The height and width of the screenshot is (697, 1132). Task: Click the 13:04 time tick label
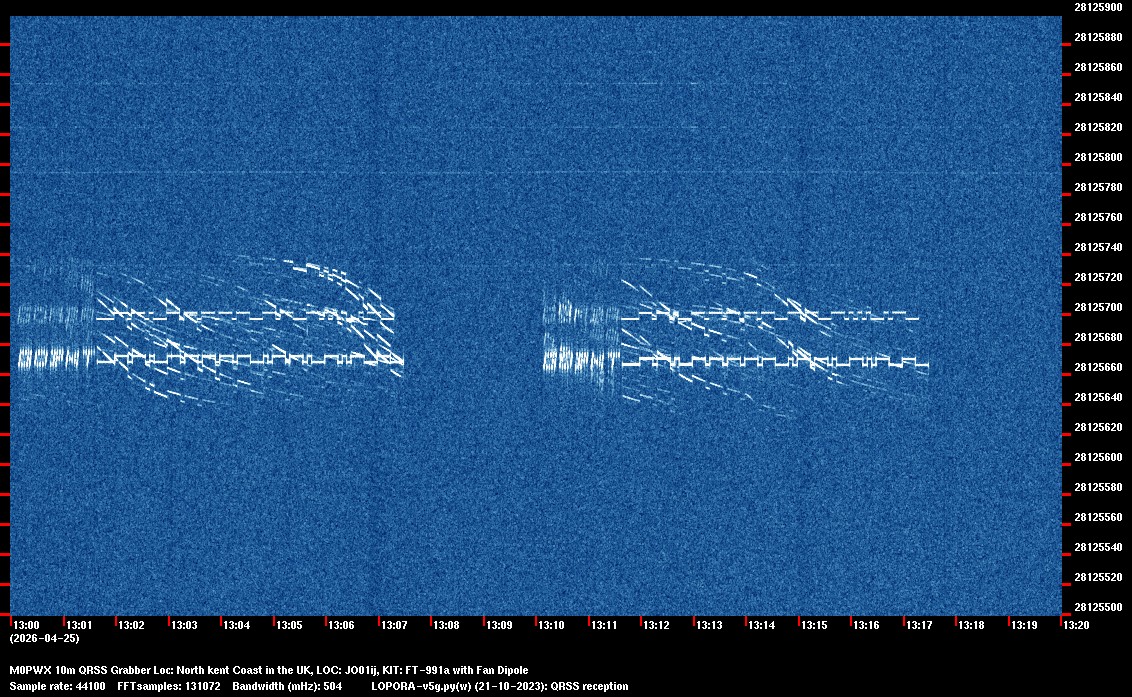pyautogui.click(x=237, y=625)
